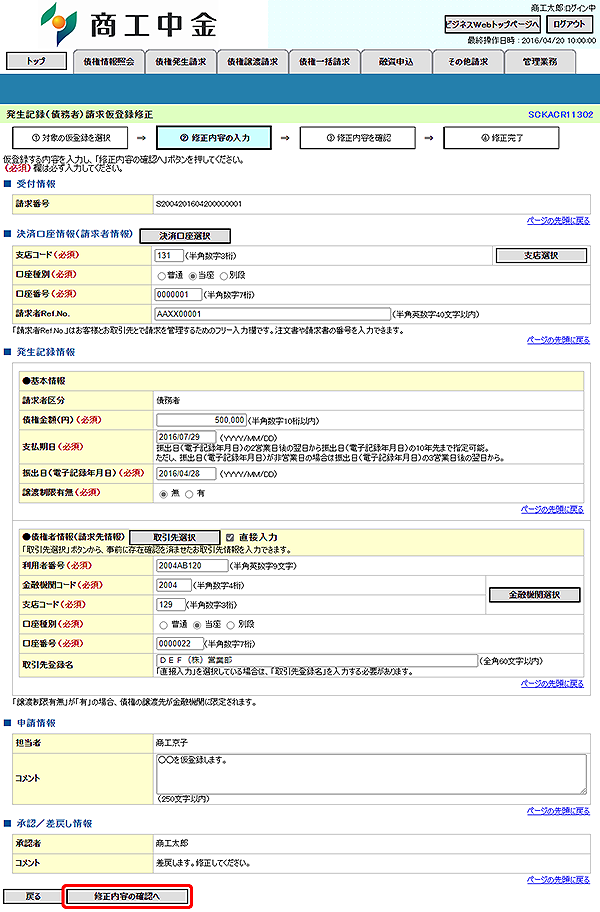Open the 債権発生請求 tab
The width and height of the screenshot is (600, 912).
click(181, 62)
